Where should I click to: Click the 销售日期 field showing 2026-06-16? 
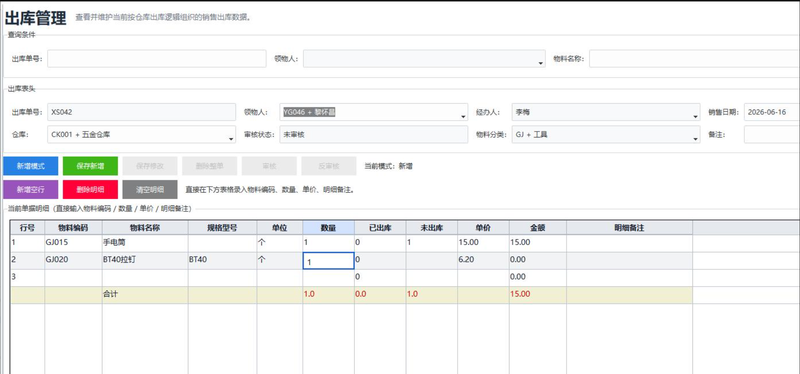(772, 112)
